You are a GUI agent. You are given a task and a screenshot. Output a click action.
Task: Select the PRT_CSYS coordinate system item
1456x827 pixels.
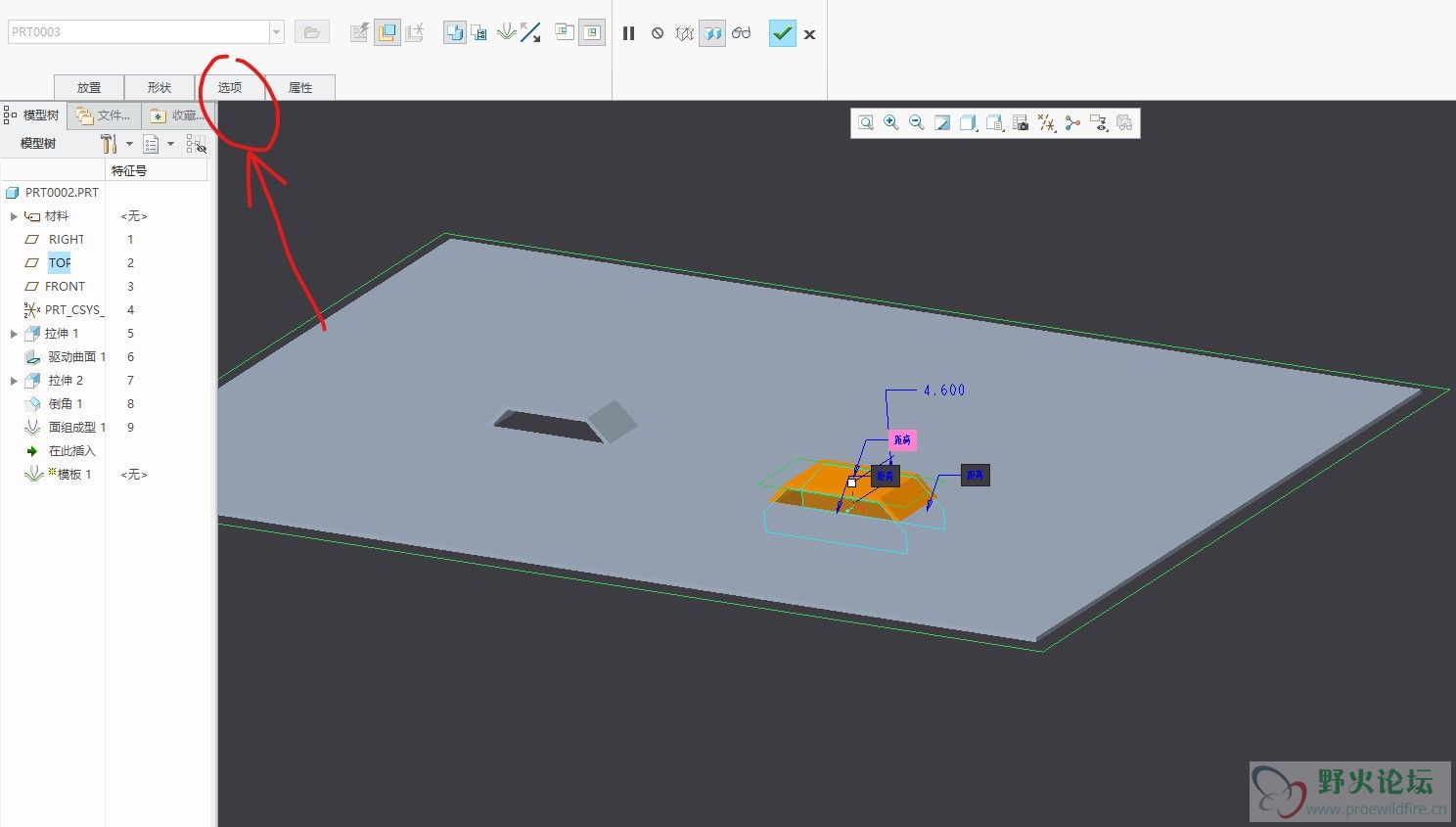coord(72,310)
